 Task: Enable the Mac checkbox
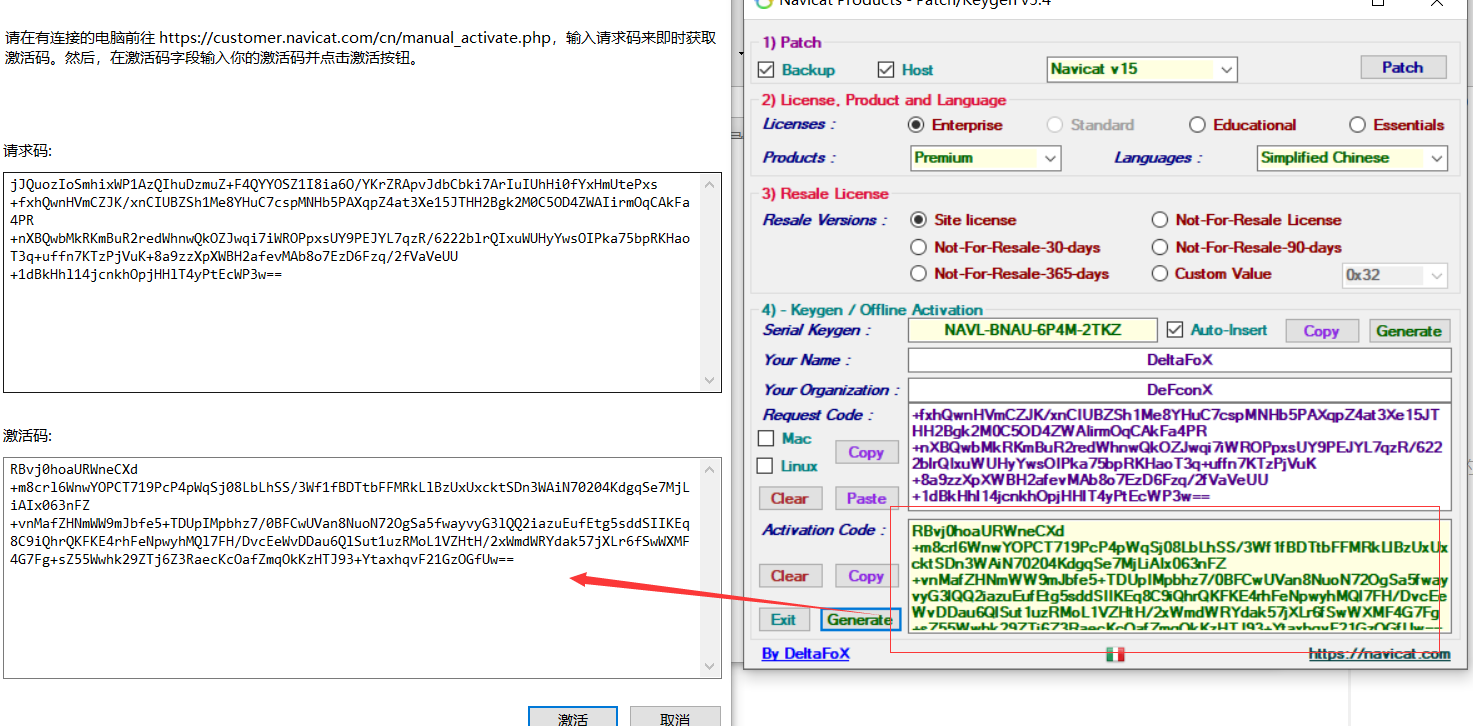tap(767, 438)
